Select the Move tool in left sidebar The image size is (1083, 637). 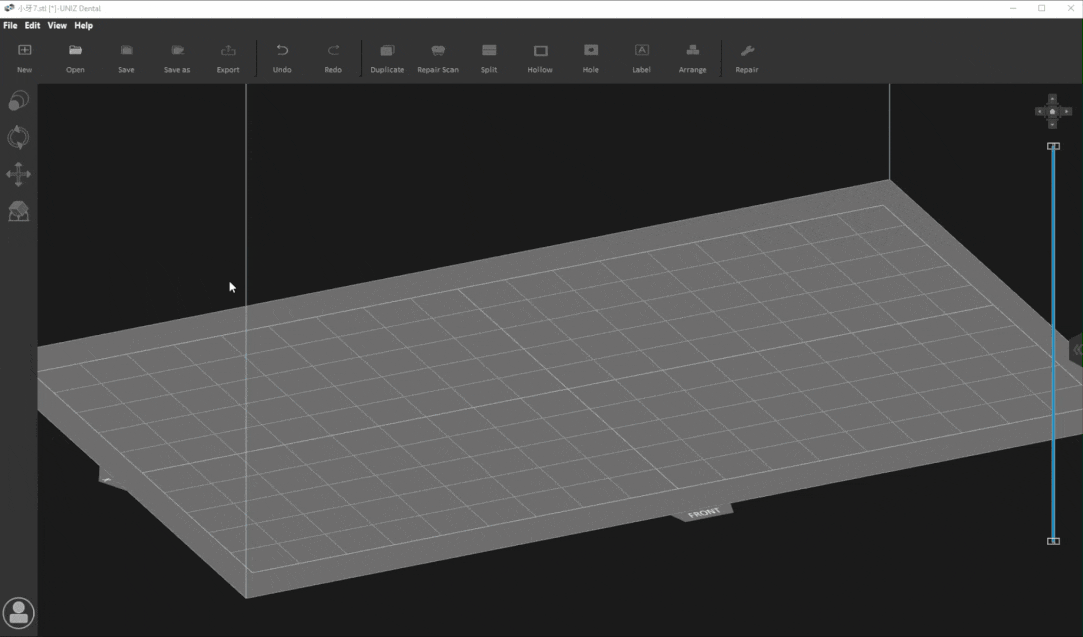18,175
